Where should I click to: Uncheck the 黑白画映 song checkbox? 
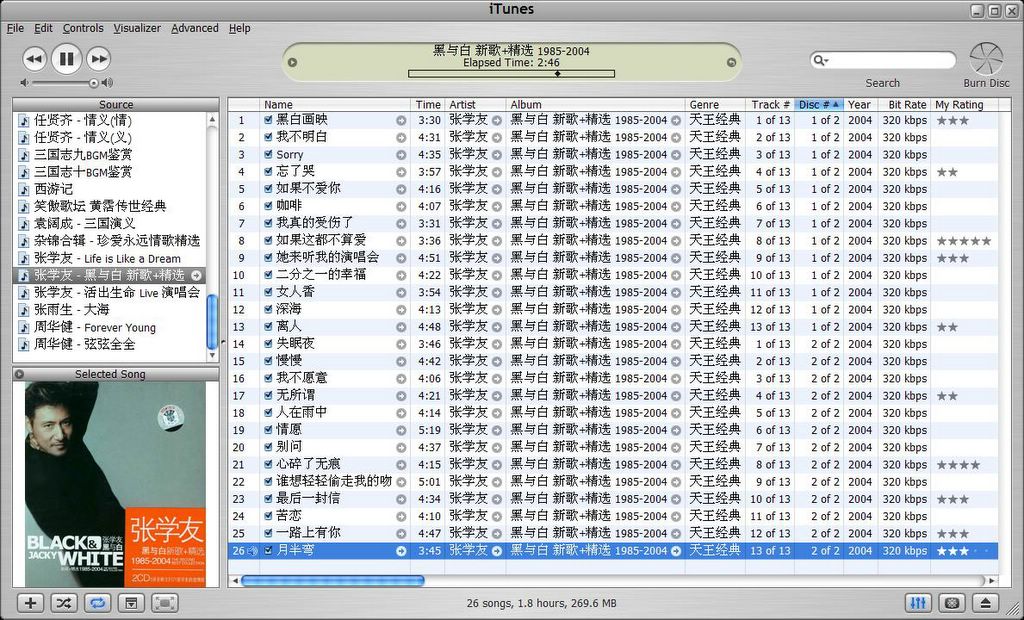pos(268,120)
